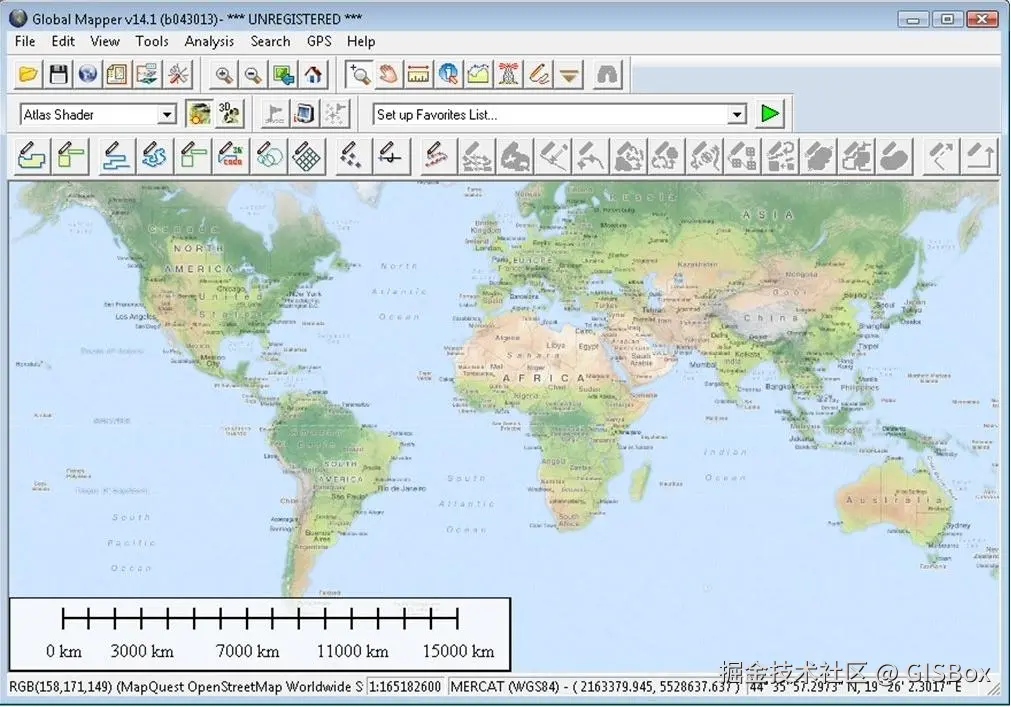Click the GPS flag waypoint icon
Viewport: 1011px width, 707px height.
click(275, 114)
